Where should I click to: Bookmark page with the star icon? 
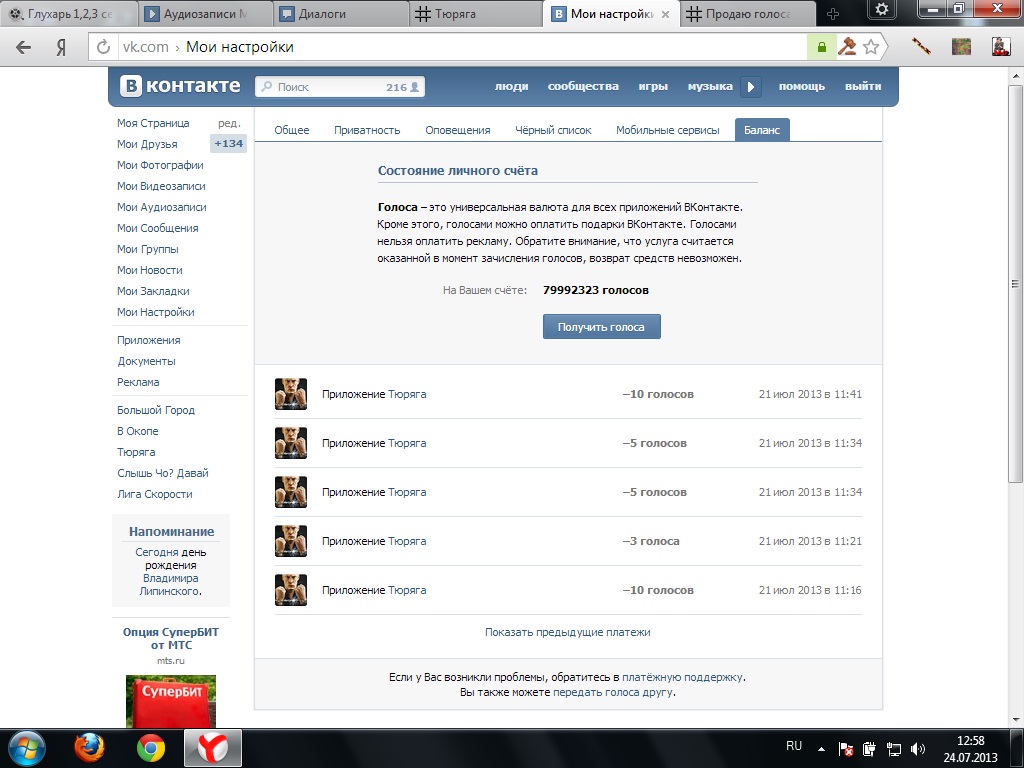point(871,47)
